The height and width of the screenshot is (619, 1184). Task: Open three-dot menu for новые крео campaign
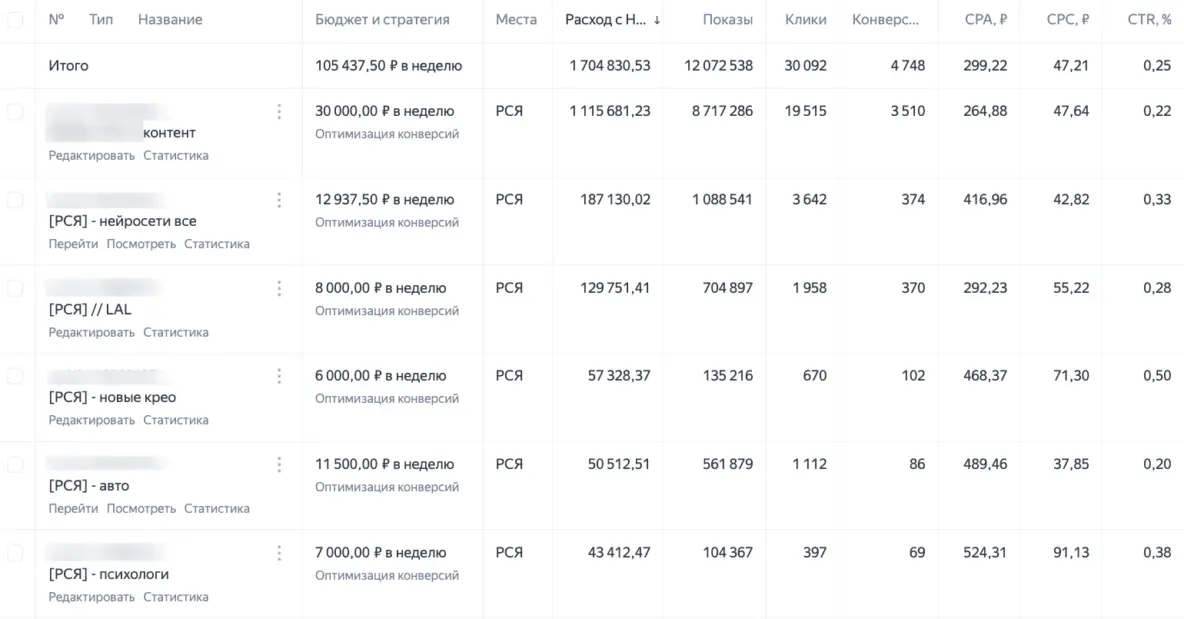[279, 376]
